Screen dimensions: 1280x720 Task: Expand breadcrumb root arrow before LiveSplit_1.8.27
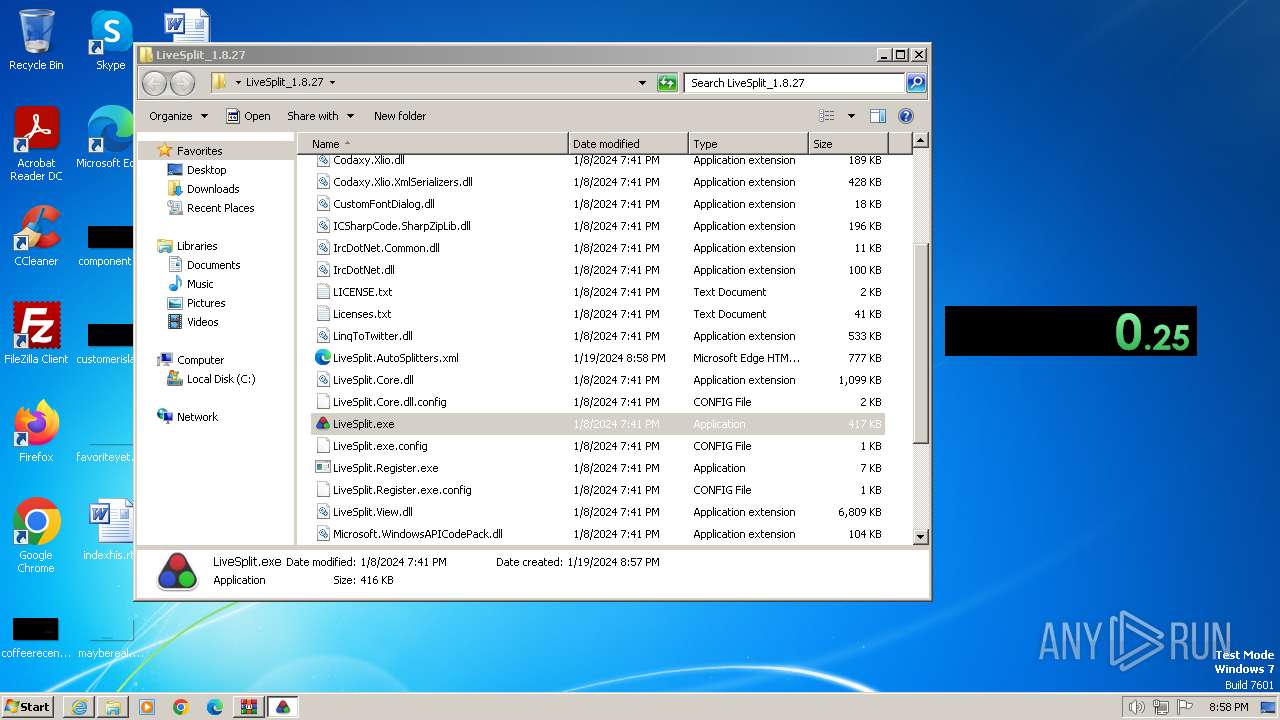click(238, 83)
